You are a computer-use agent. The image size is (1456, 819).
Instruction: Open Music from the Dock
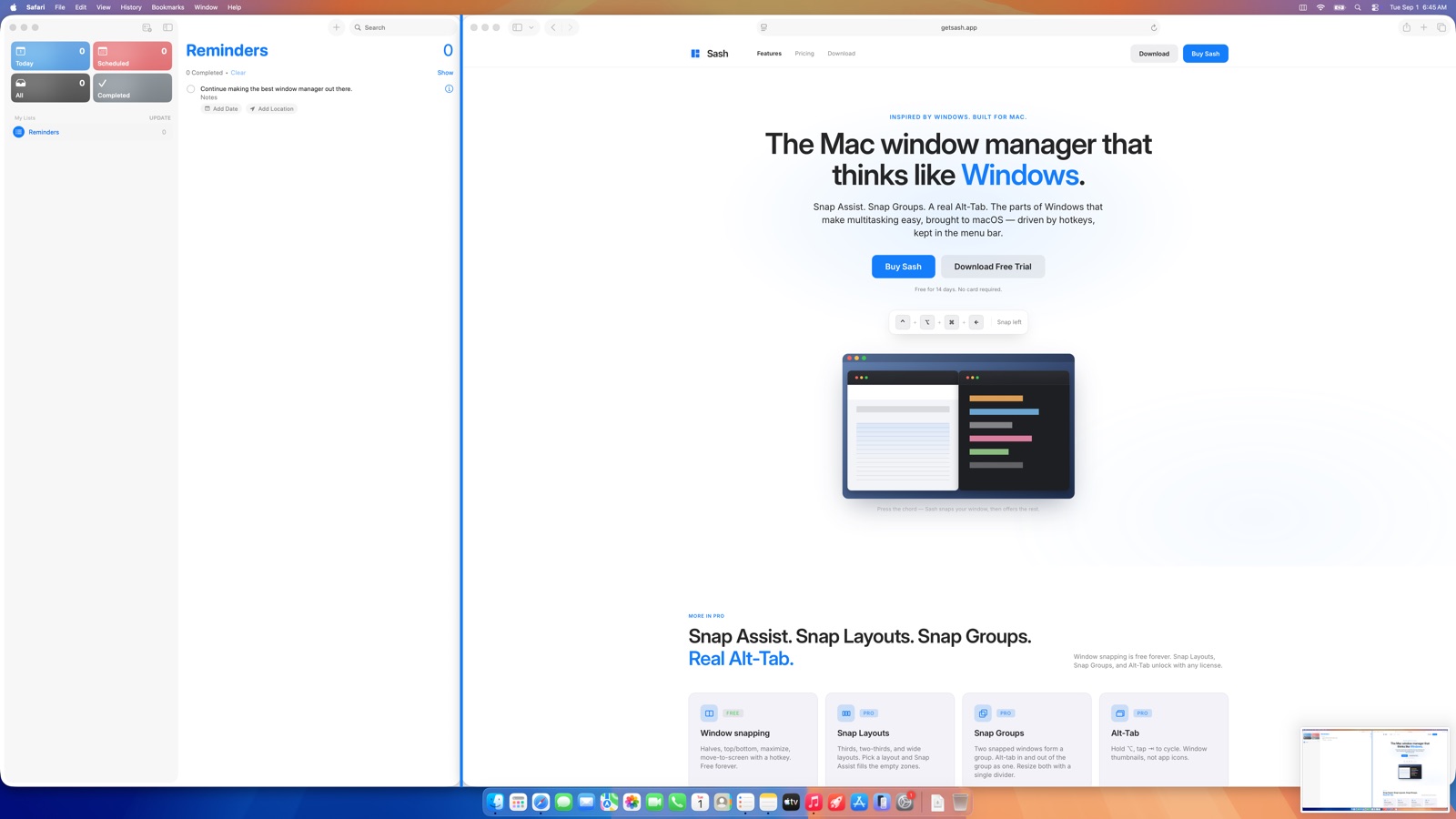pos(814,802)
